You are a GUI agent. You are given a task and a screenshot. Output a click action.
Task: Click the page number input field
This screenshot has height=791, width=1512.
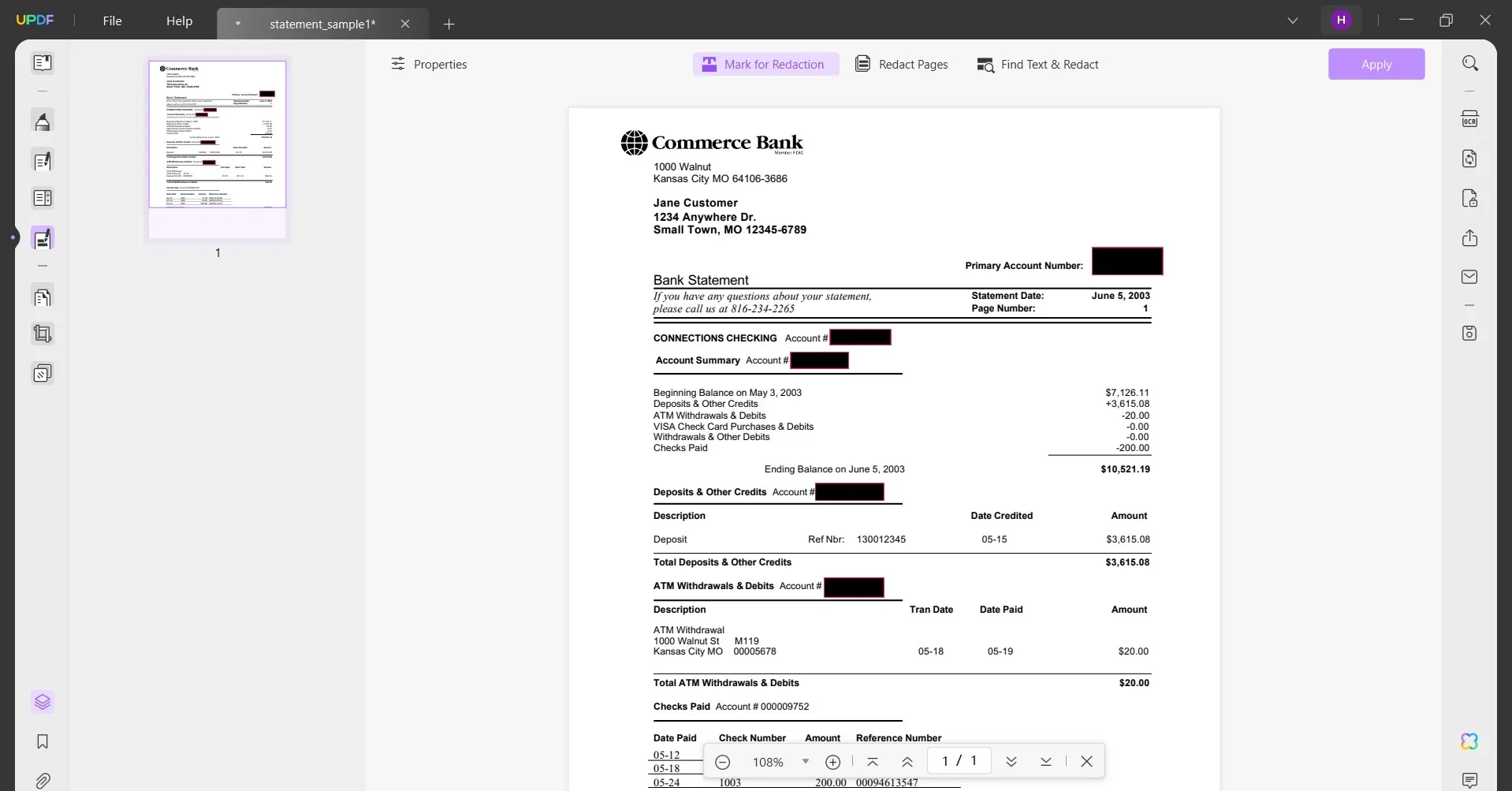tap(959, 761)
